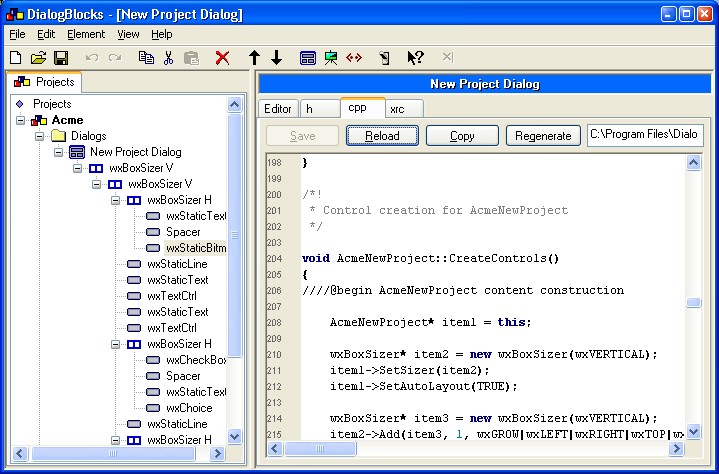Collapse wxBoxSizer H above wxStaticText
The image size is (719, 474).
116,200
